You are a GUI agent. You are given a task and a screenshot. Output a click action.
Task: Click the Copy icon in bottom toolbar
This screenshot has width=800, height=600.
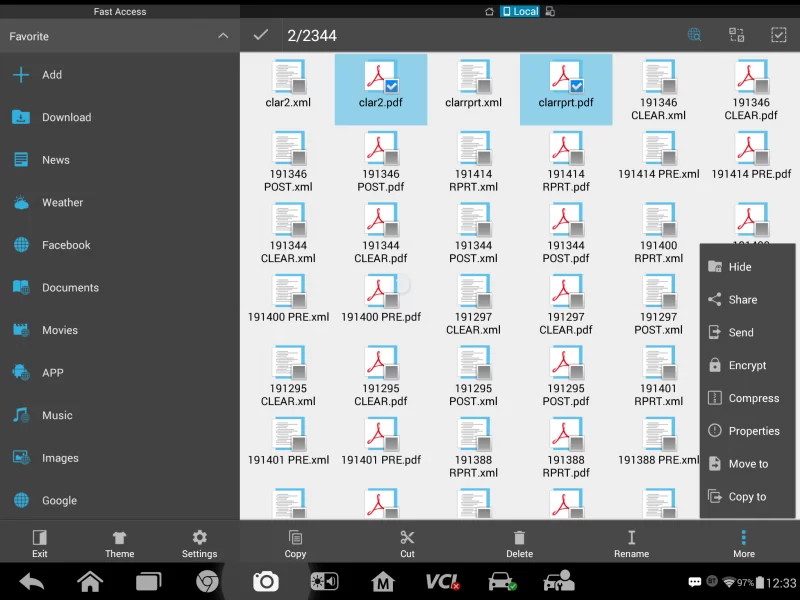pos(295,538)
